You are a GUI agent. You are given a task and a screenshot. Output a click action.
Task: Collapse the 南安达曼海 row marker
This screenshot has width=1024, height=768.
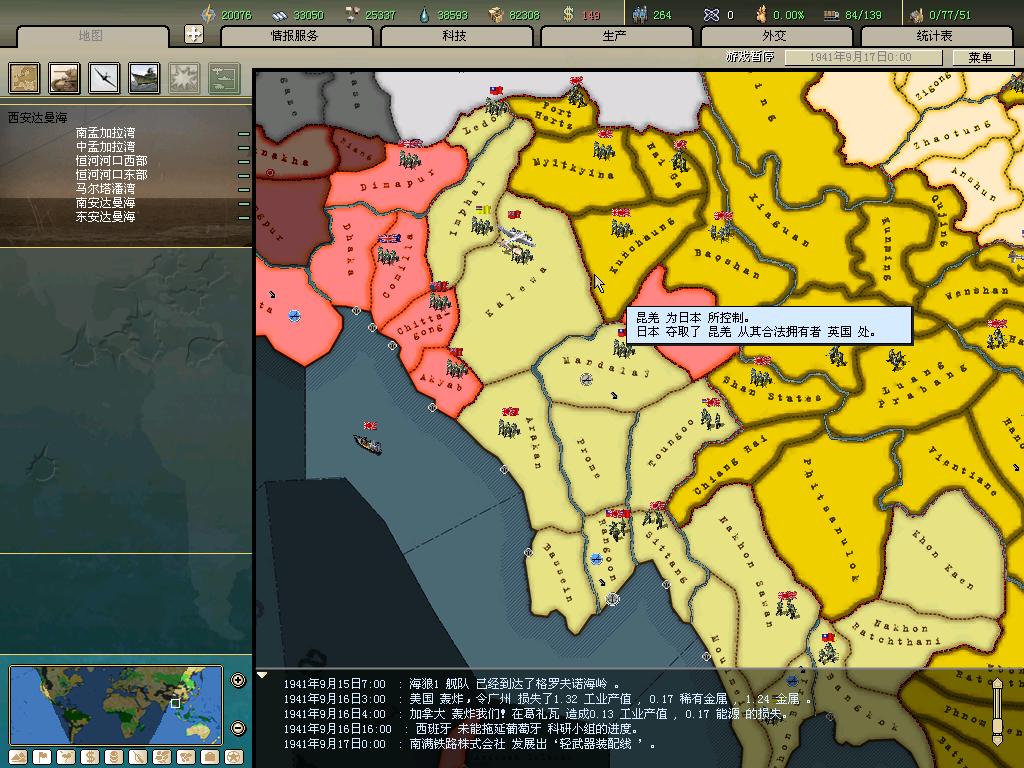pyautogui.click(x=244, y=204)
